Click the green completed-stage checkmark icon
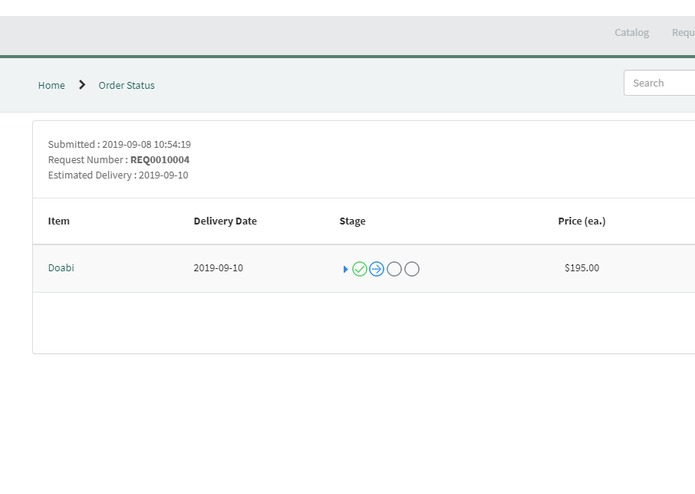 tap(359, 269)
